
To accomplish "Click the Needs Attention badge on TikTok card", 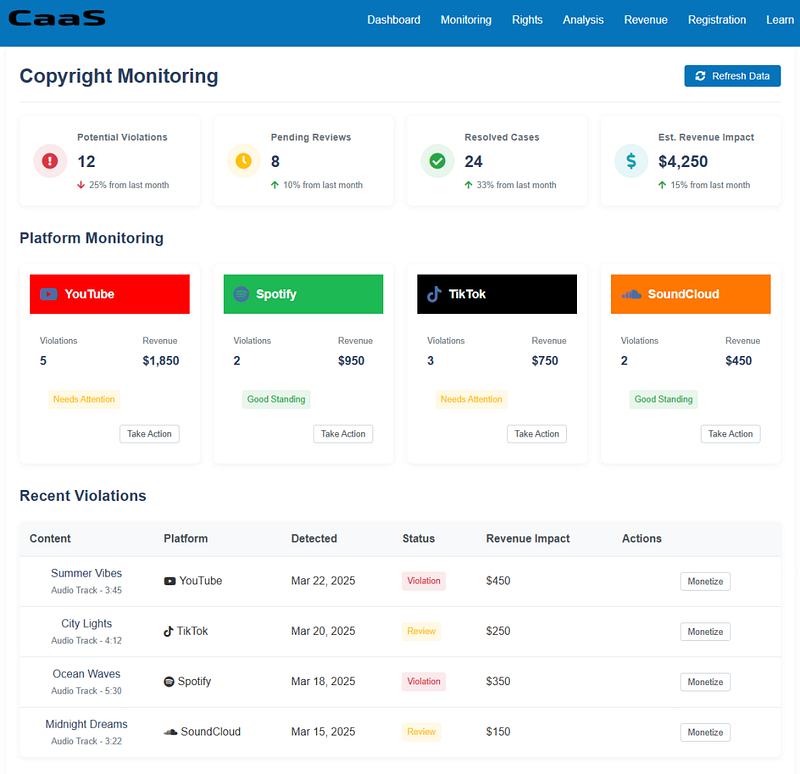I will click(471, 400).
